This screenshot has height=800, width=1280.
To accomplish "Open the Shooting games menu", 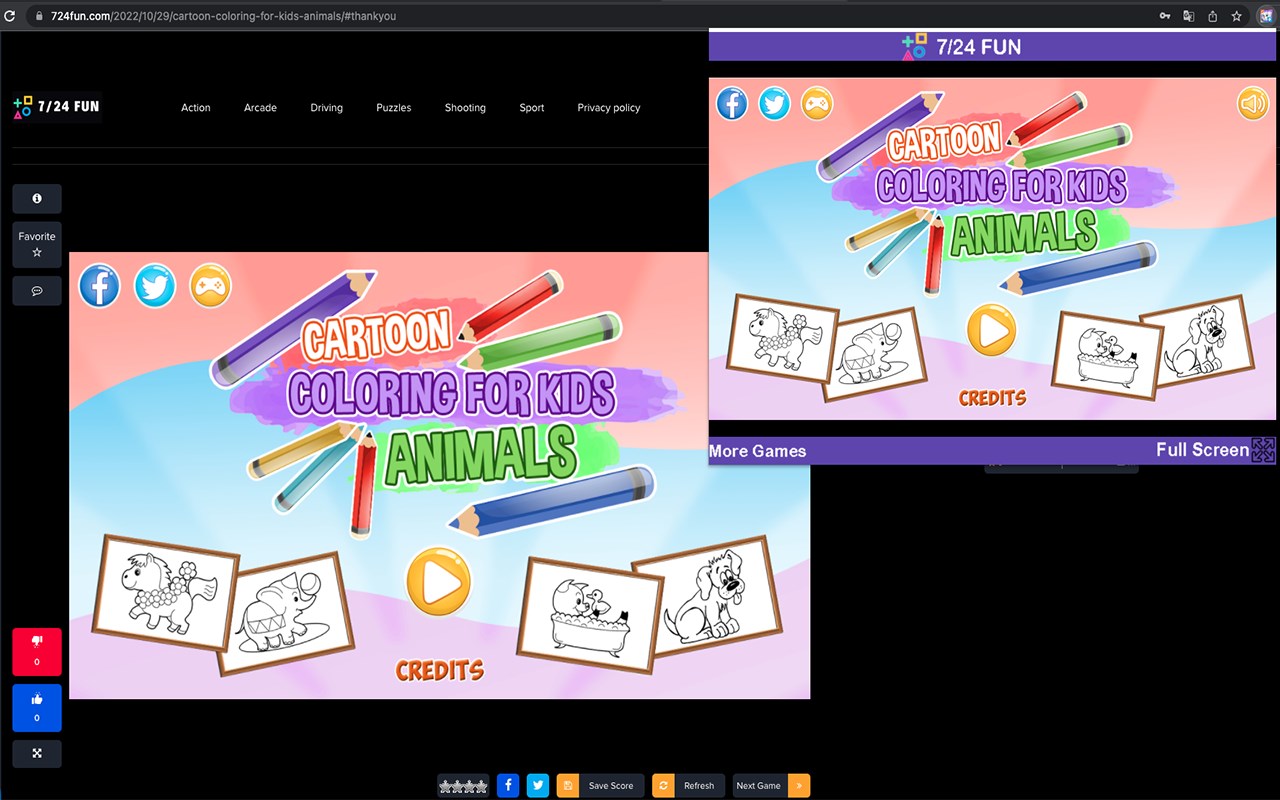I will coord(465,108).
